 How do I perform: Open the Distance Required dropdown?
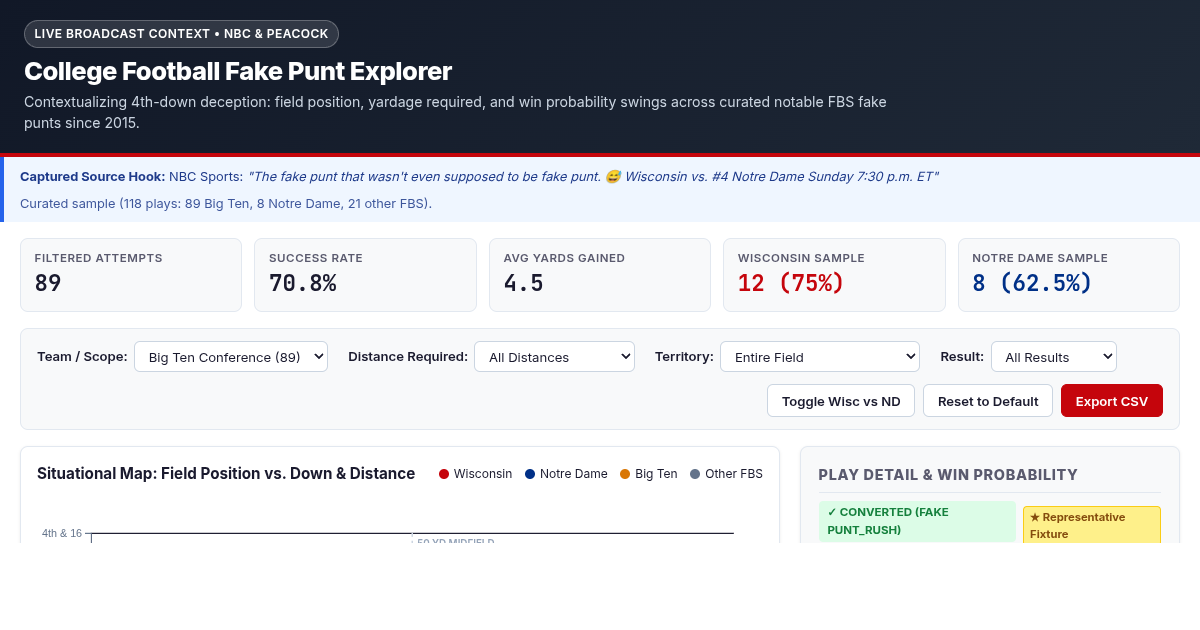click(554, 357)
